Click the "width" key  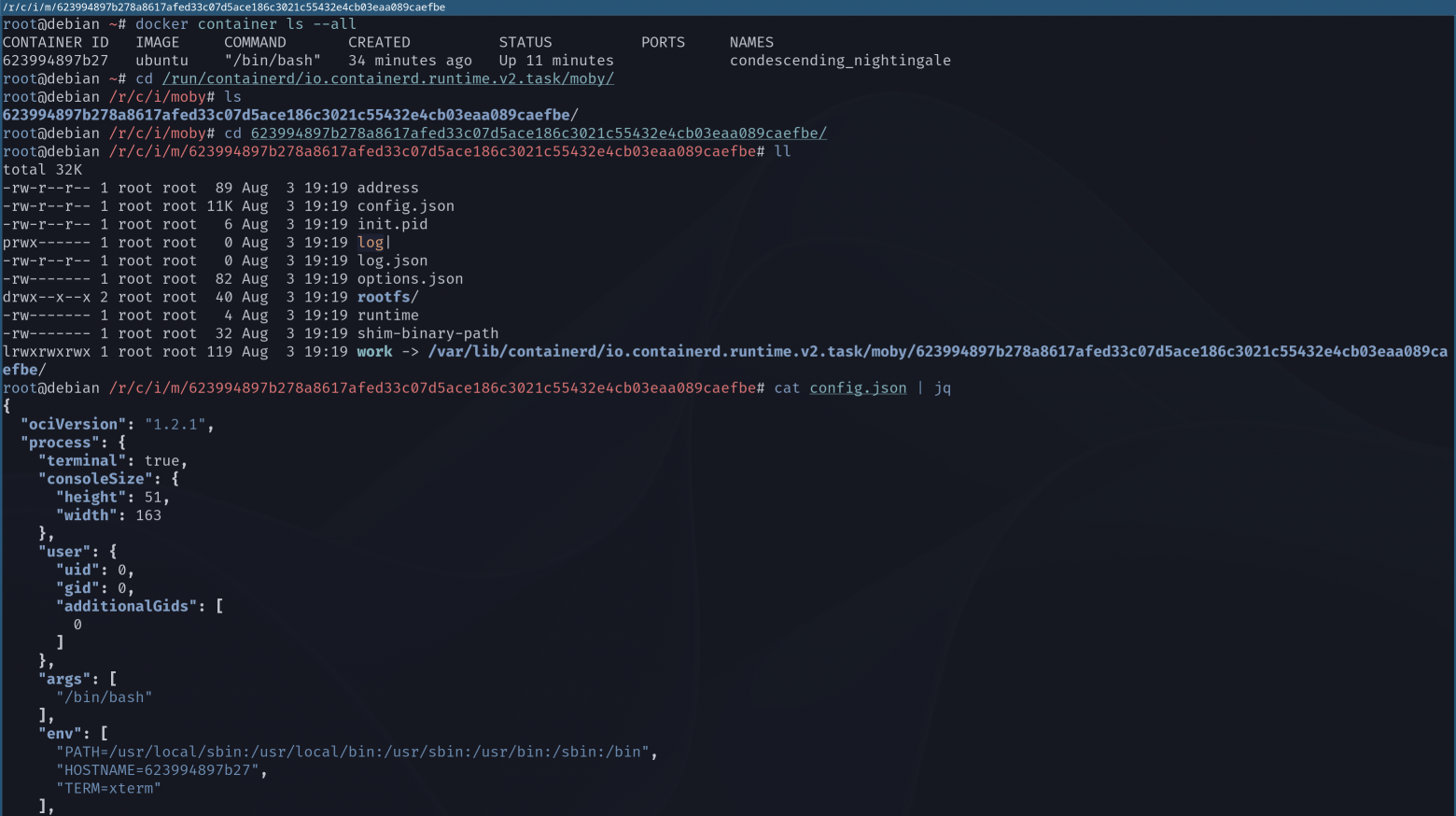pyautogui.click(x=87, y=515)
